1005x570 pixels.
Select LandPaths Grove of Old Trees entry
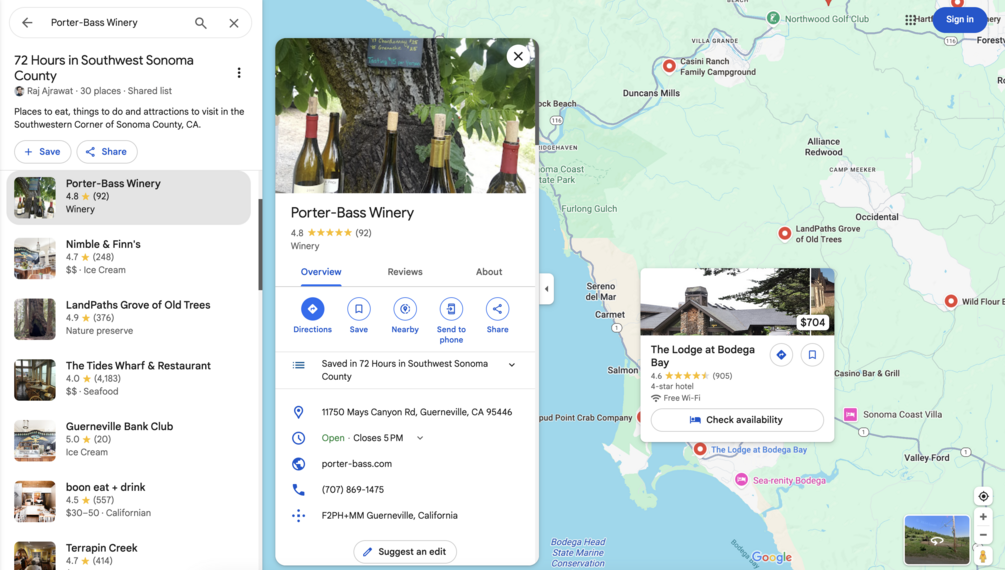pos(128,318)
